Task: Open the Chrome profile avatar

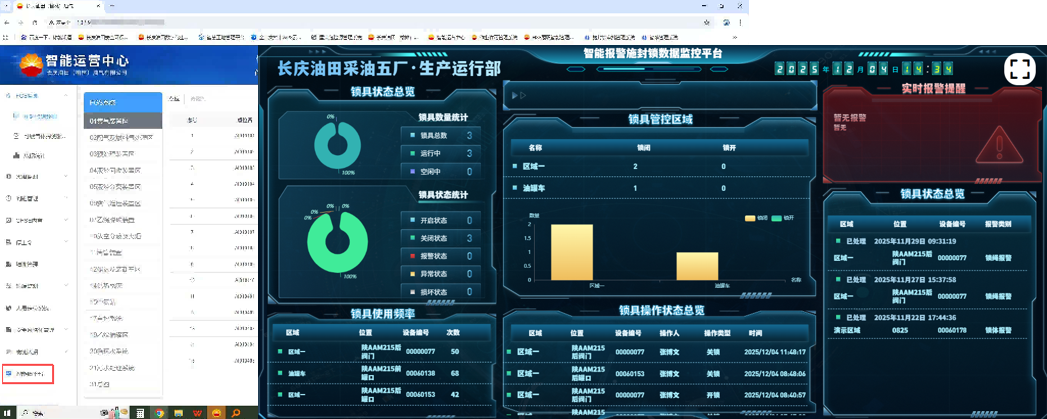Action: 726,22
